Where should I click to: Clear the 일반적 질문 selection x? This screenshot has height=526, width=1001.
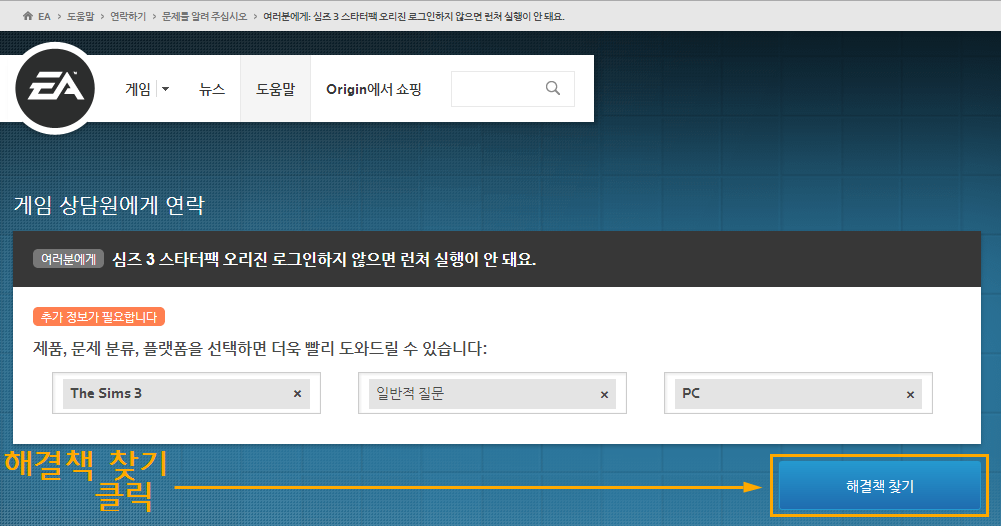604,394
